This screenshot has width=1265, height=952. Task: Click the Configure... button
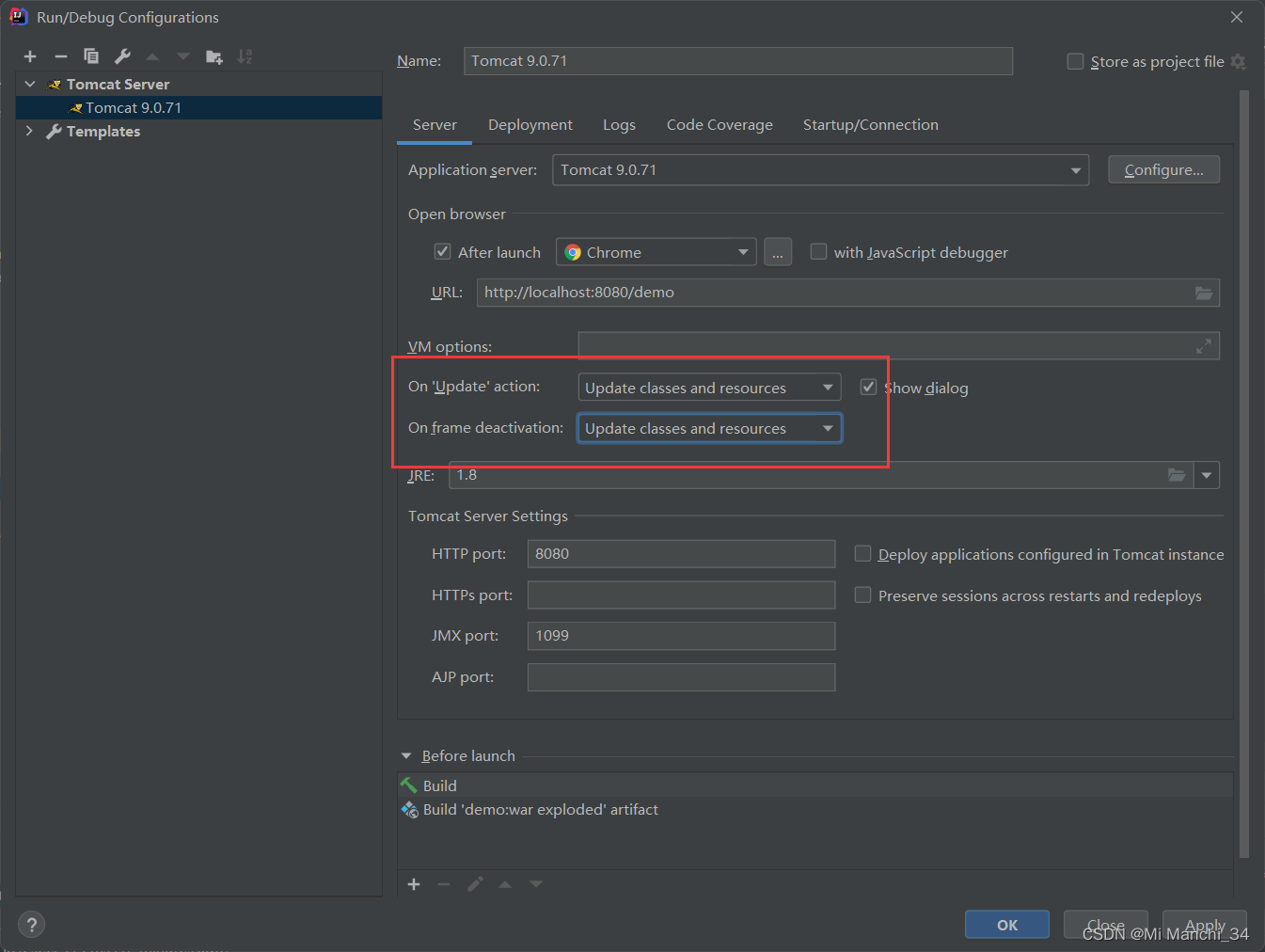click(x=1163, y=170)
